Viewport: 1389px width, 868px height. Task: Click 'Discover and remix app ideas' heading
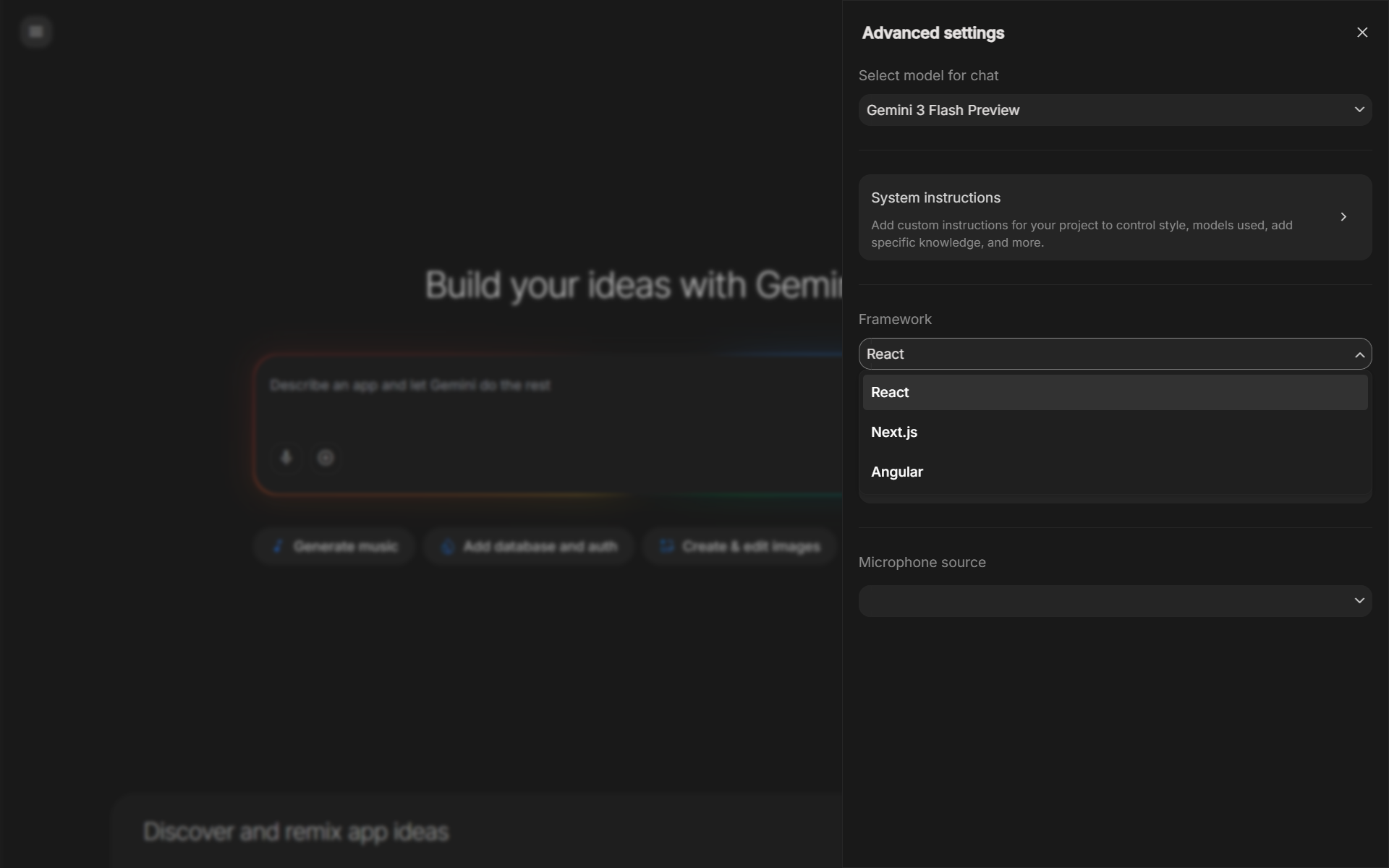296,832
